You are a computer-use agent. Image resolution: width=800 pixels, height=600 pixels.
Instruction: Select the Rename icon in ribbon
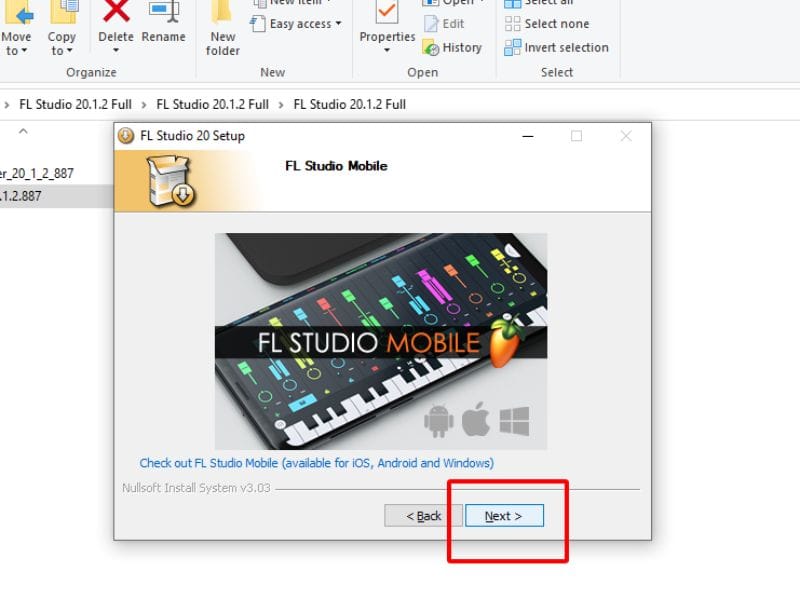pyautogui.click(x=163, y=11)
